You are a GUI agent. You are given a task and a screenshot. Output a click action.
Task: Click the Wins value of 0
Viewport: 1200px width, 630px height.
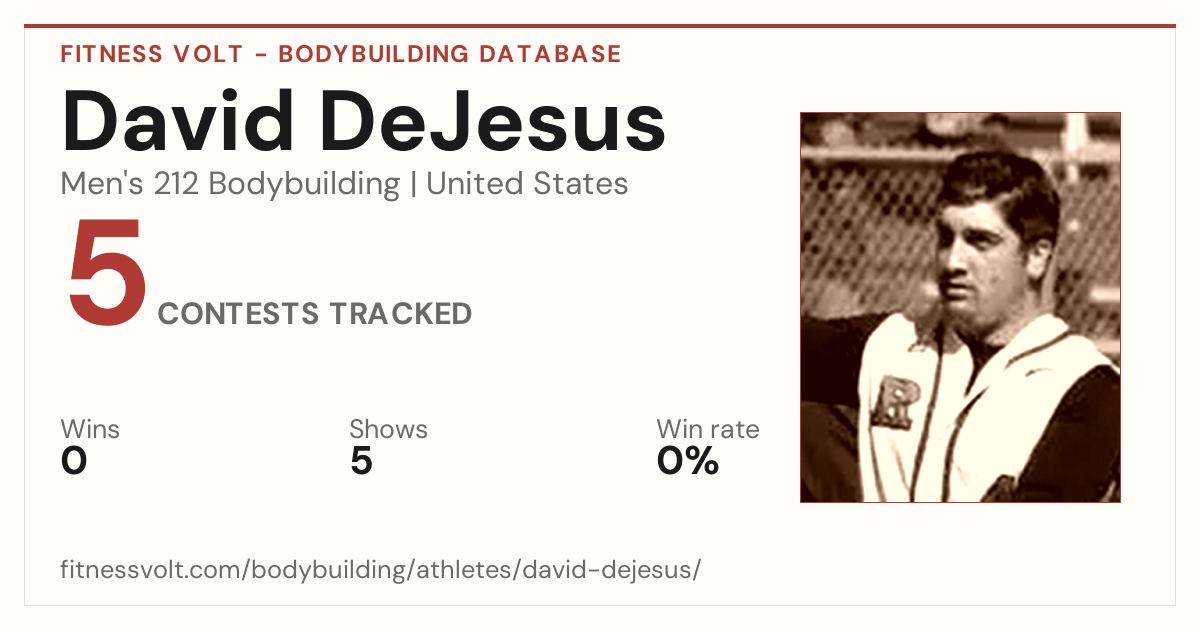[74, 461]
